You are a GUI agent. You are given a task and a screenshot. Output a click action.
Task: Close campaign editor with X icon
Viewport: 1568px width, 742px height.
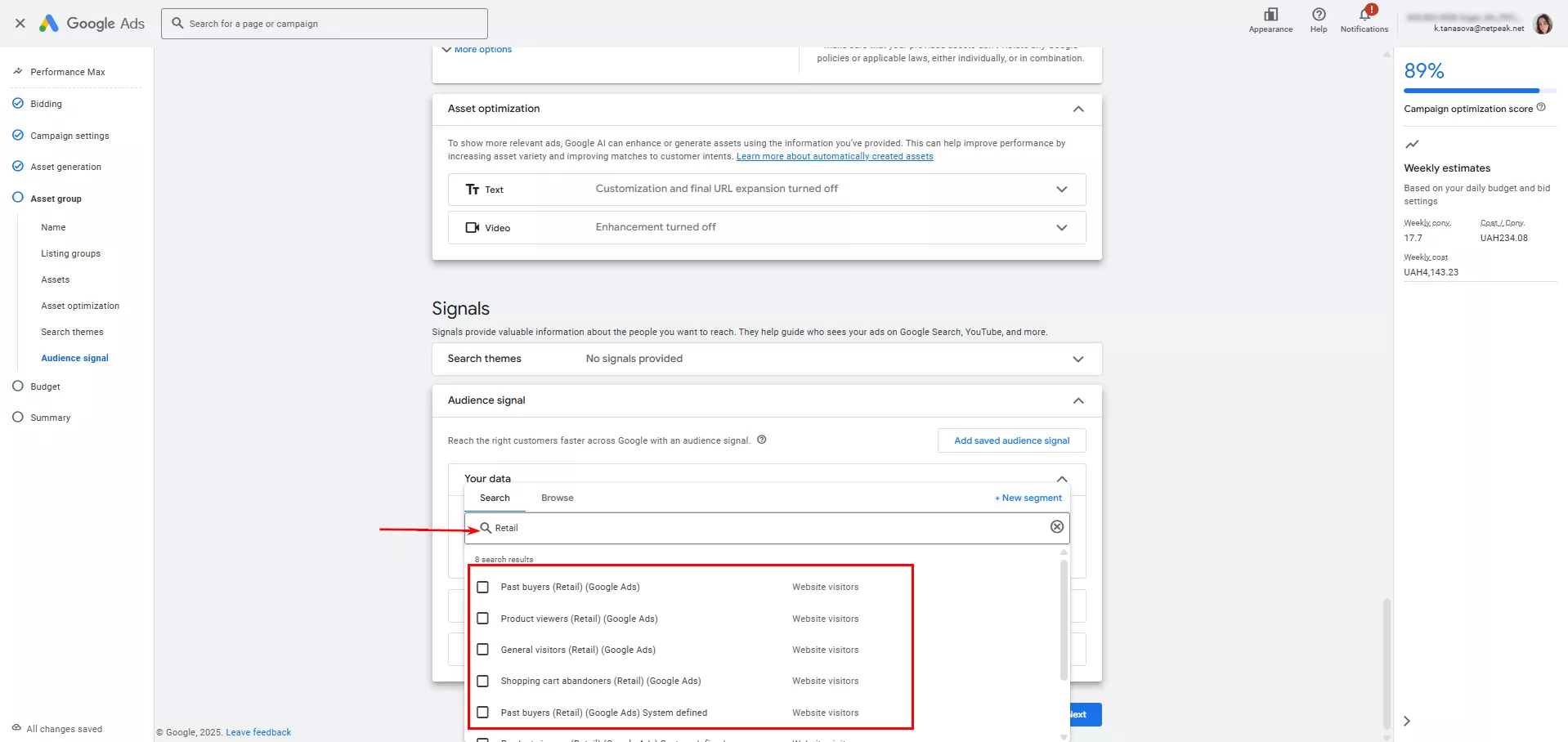tap(20, 24)
